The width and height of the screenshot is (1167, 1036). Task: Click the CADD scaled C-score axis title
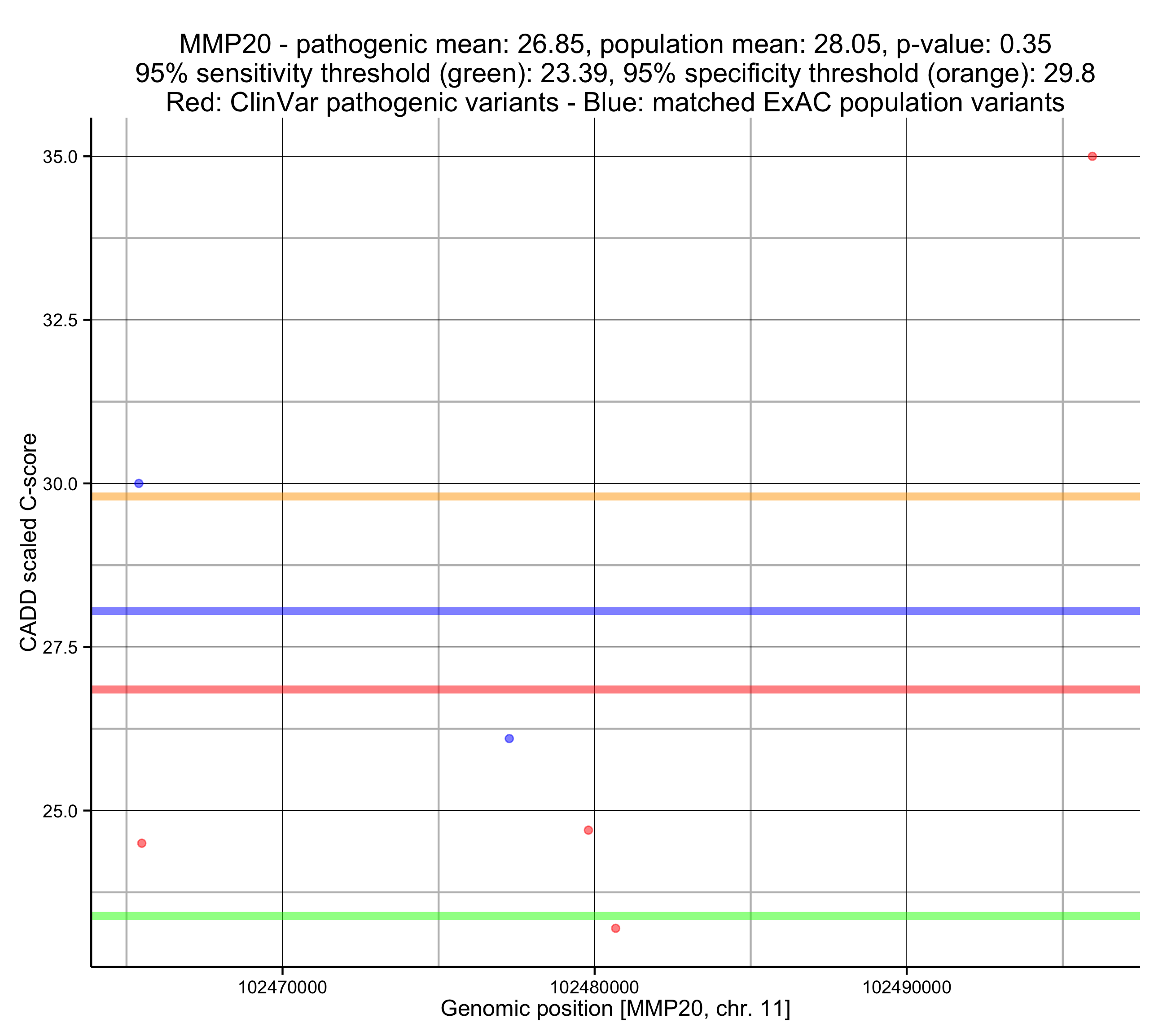click(x=29, y=543)
